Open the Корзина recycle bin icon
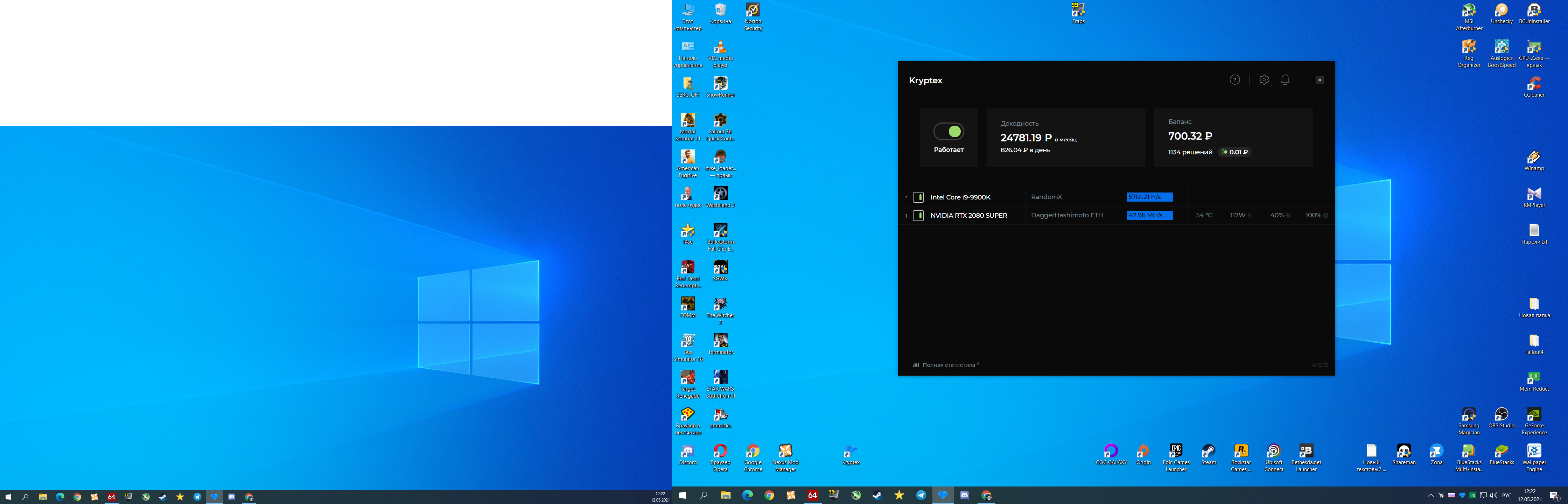This screenshot has width=1568, height=504. (x=721, y=13)
